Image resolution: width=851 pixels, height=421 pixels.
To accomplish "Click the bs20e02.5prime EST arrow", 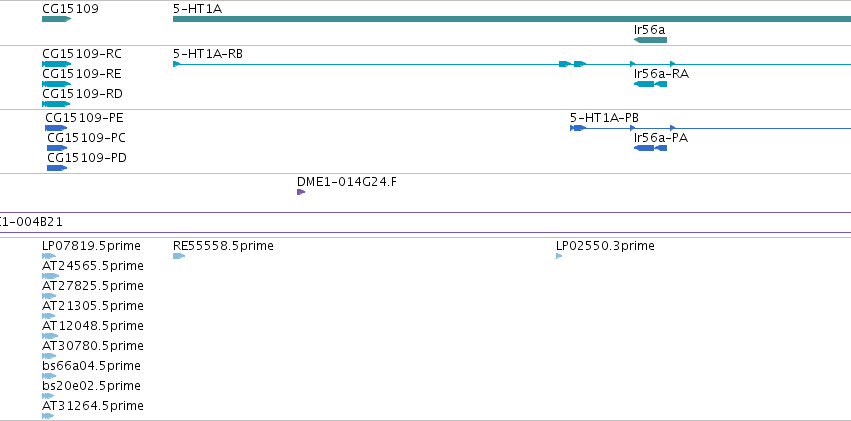I will pyautogui.click(x=48, y=397).
